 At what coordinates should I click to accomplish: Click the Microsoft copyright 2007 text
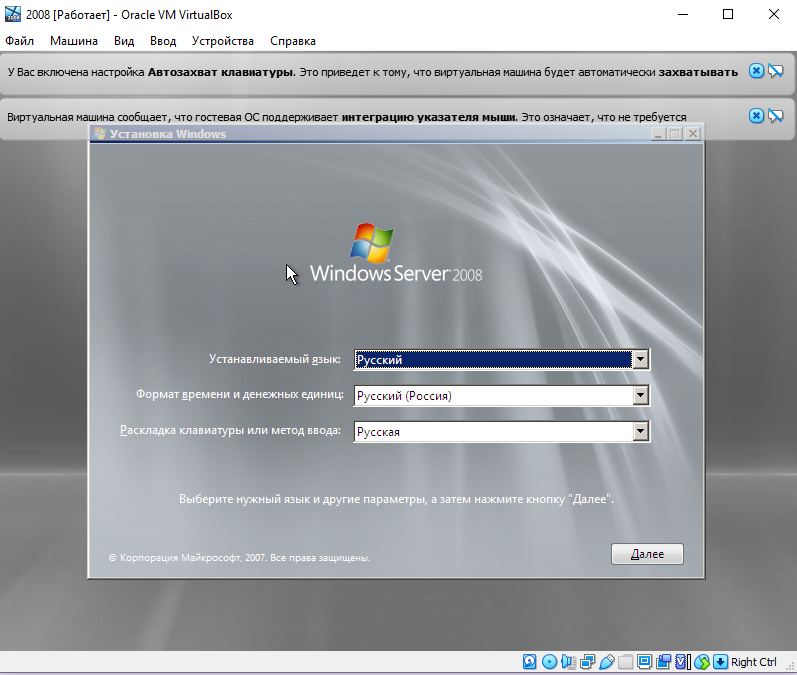pos(239,558)
